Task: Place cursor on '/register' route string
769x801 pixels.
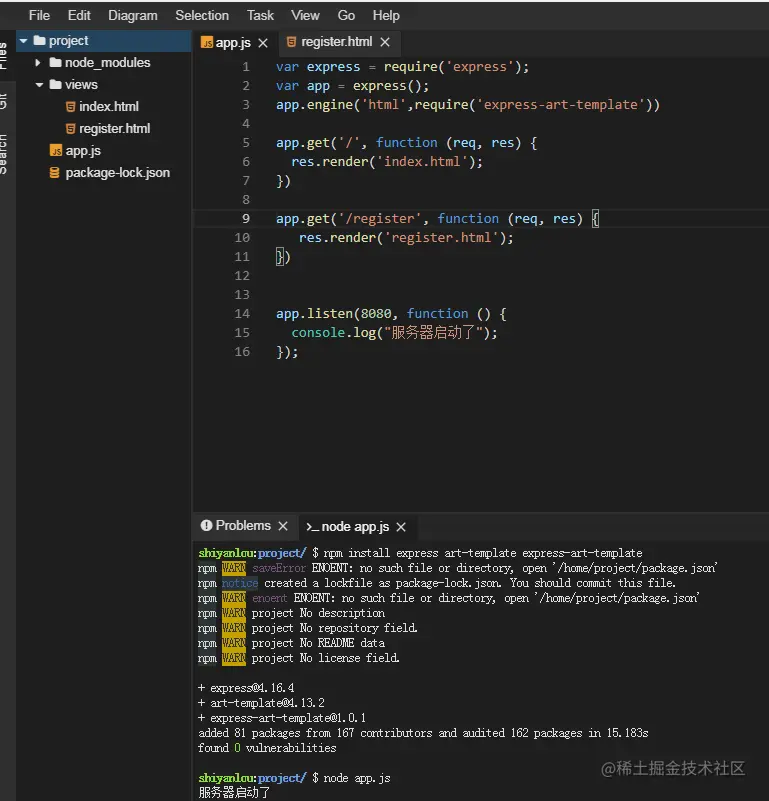Action: pos(380,219)
